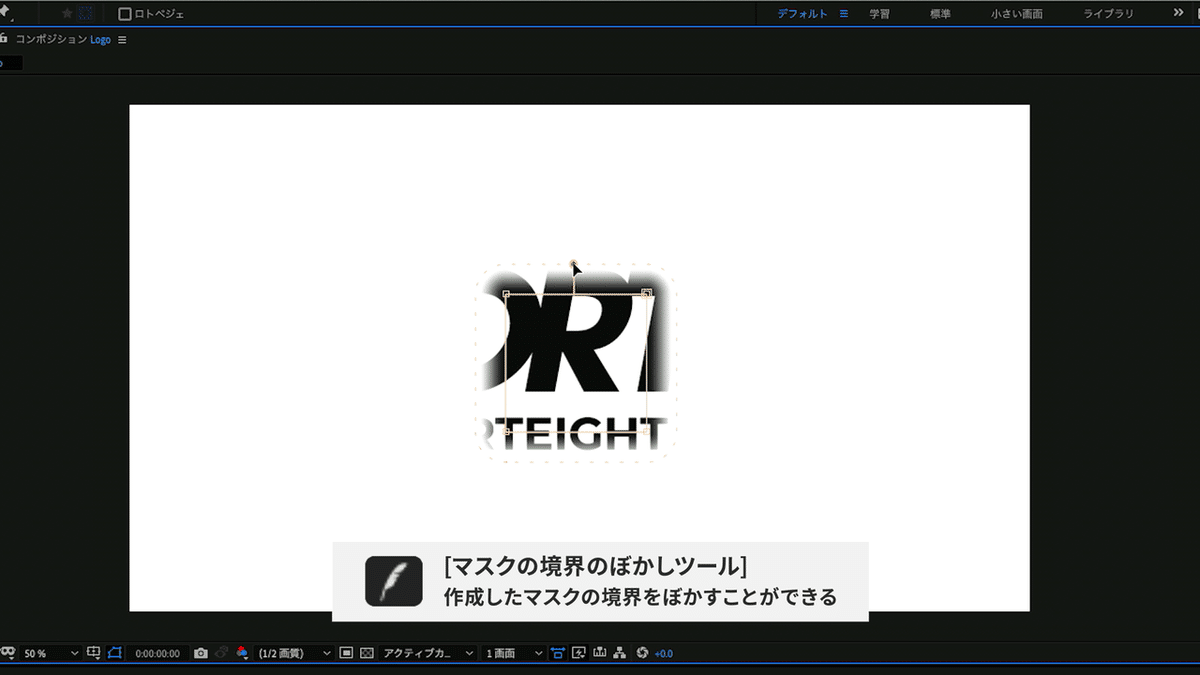Image resolution: width=1200 pixels, height=675 pixels.
Task: Click the 0:00:00:00 current time field
Action: 158,653
